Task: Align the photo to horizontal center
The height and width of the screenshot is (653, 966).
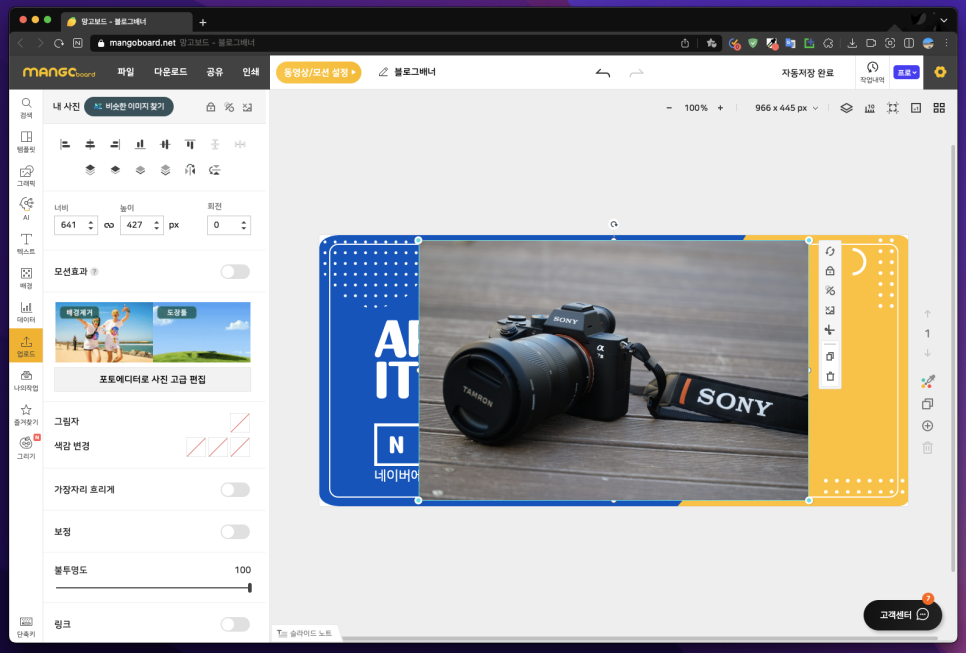Action: pos(90,144)
